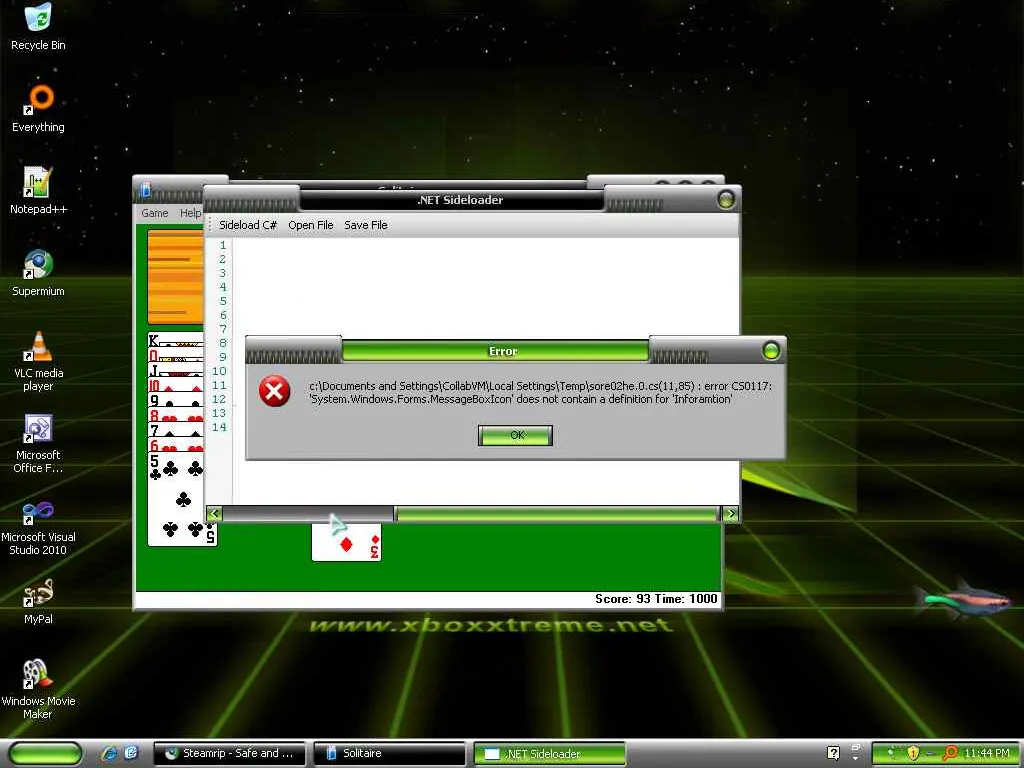The height and width of the screenshot is (768, 1024).
Task: Click the King card in Solitaire column
Action: [x=176, y=340]
